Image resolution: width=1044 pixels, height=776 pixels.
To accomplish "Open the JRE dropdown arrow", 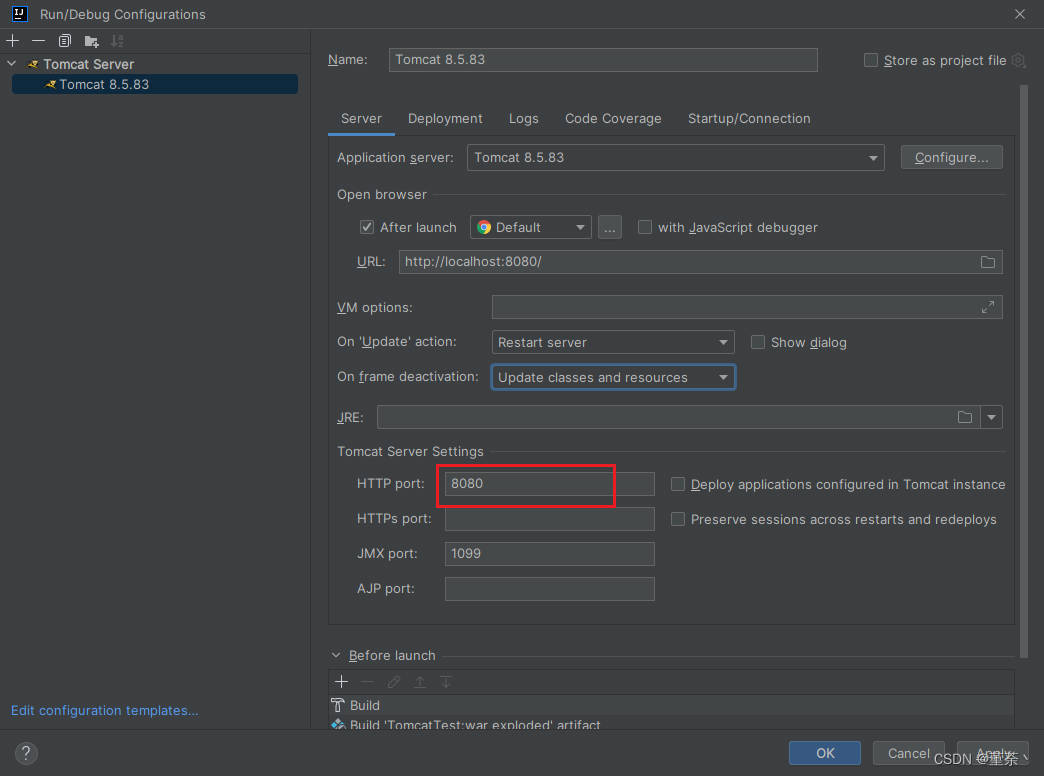I will pyautogui.click(x=991, y=417).
